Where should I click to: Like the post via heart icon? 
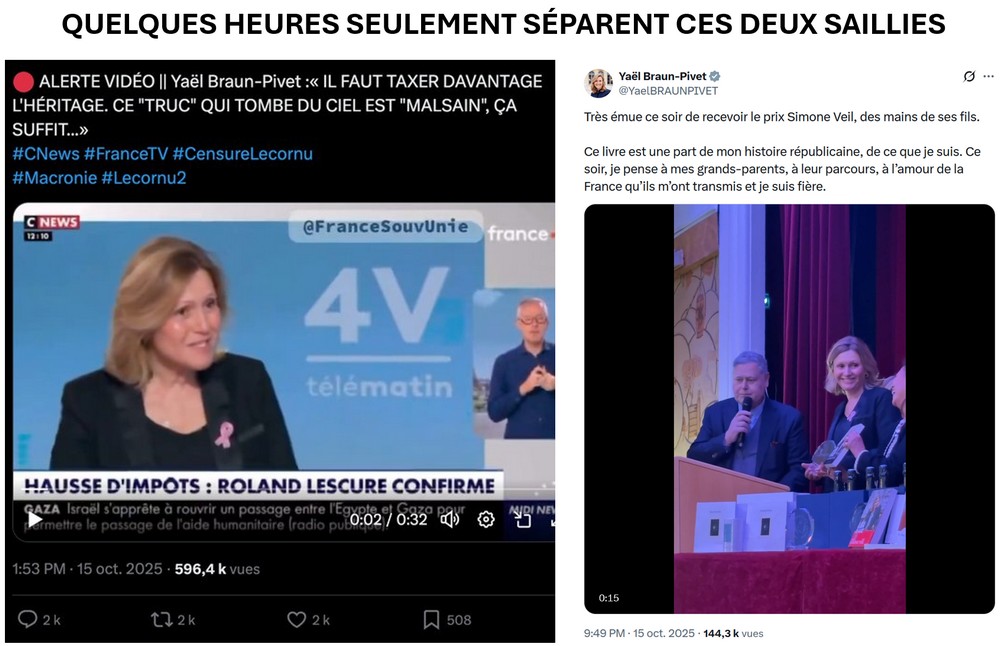297,619
